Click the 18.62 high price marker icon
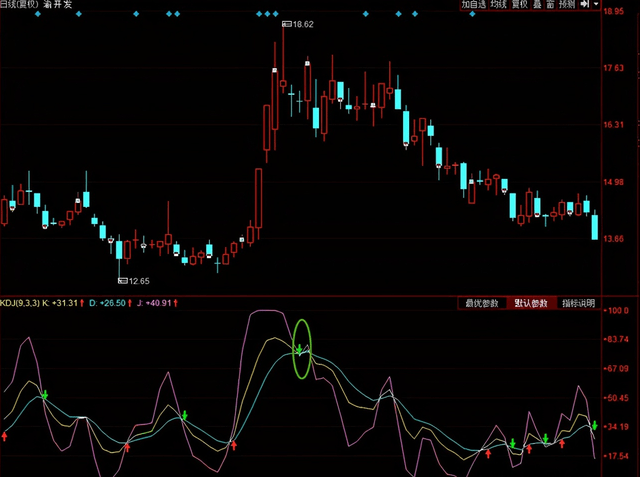 pyautogui.click(x=287, y=24)
